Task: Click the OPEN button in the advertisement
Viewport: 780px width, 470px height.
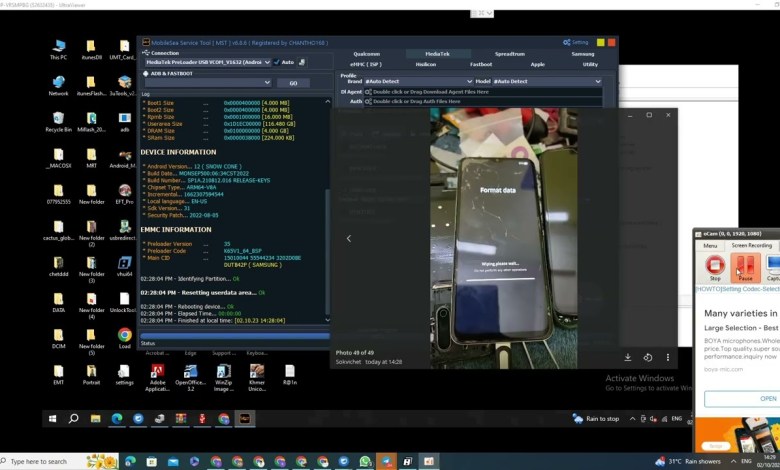Action: pos(766,398)
